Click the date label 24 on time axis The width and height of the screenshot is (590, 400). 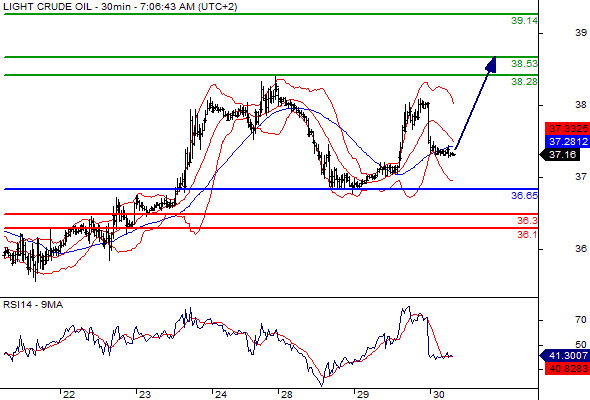pos(220,395)
